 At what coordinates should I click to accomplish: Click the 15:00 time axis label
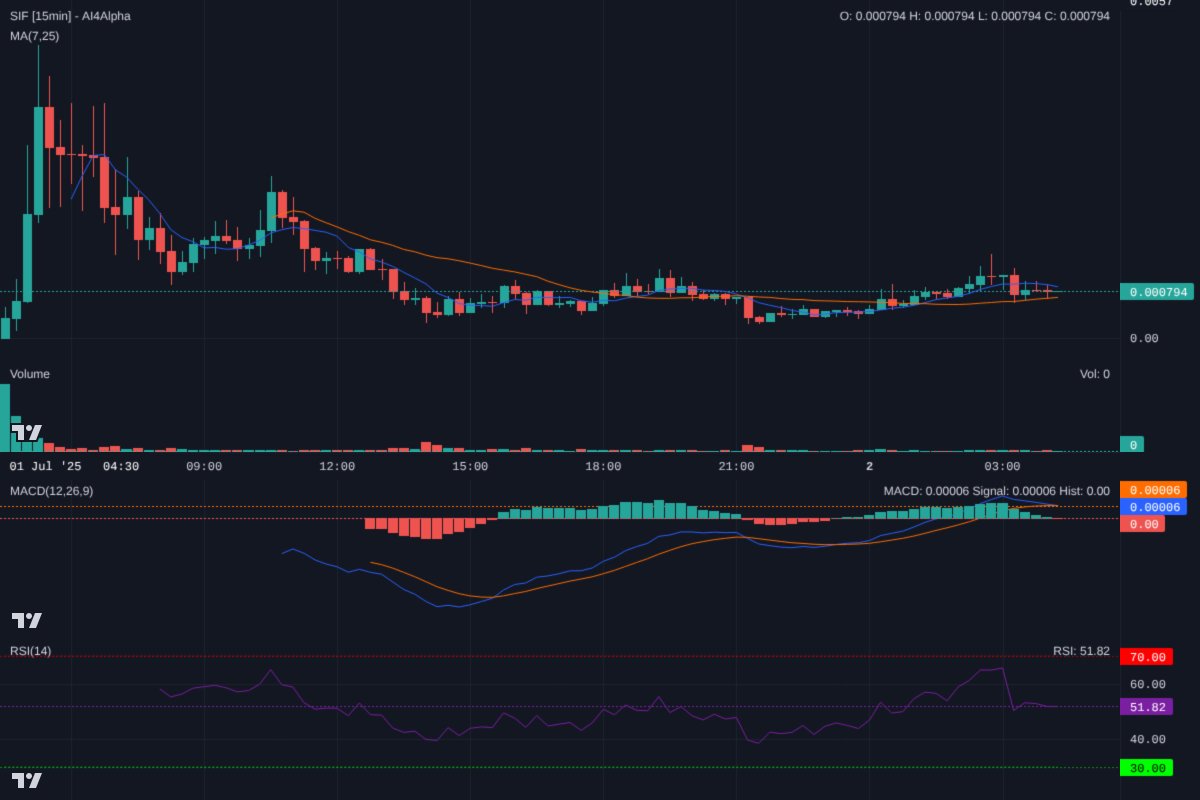[470, 466]
